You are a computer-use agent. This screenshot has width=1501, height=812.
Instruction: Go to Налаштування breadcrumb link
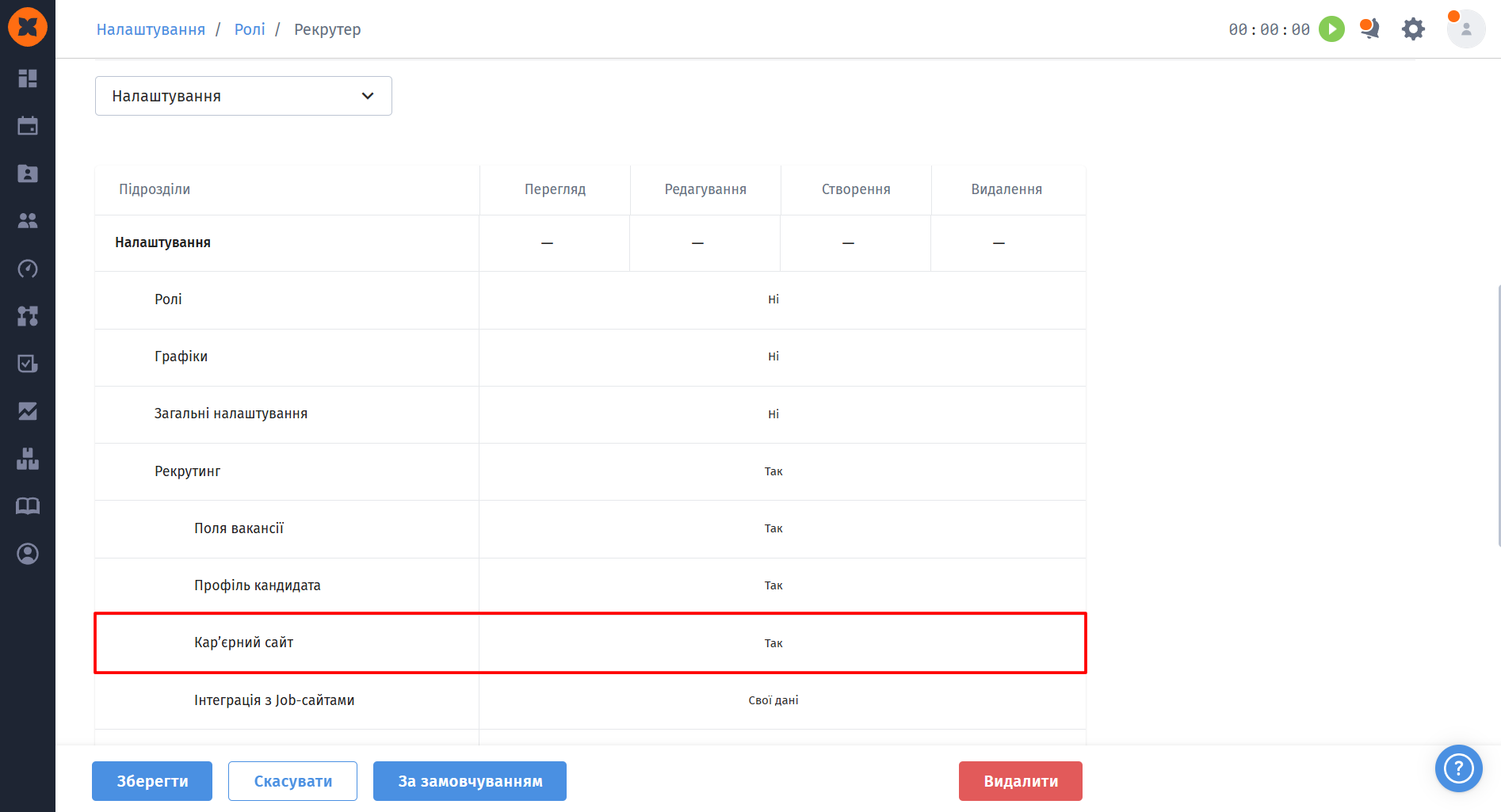coord(151,29)
